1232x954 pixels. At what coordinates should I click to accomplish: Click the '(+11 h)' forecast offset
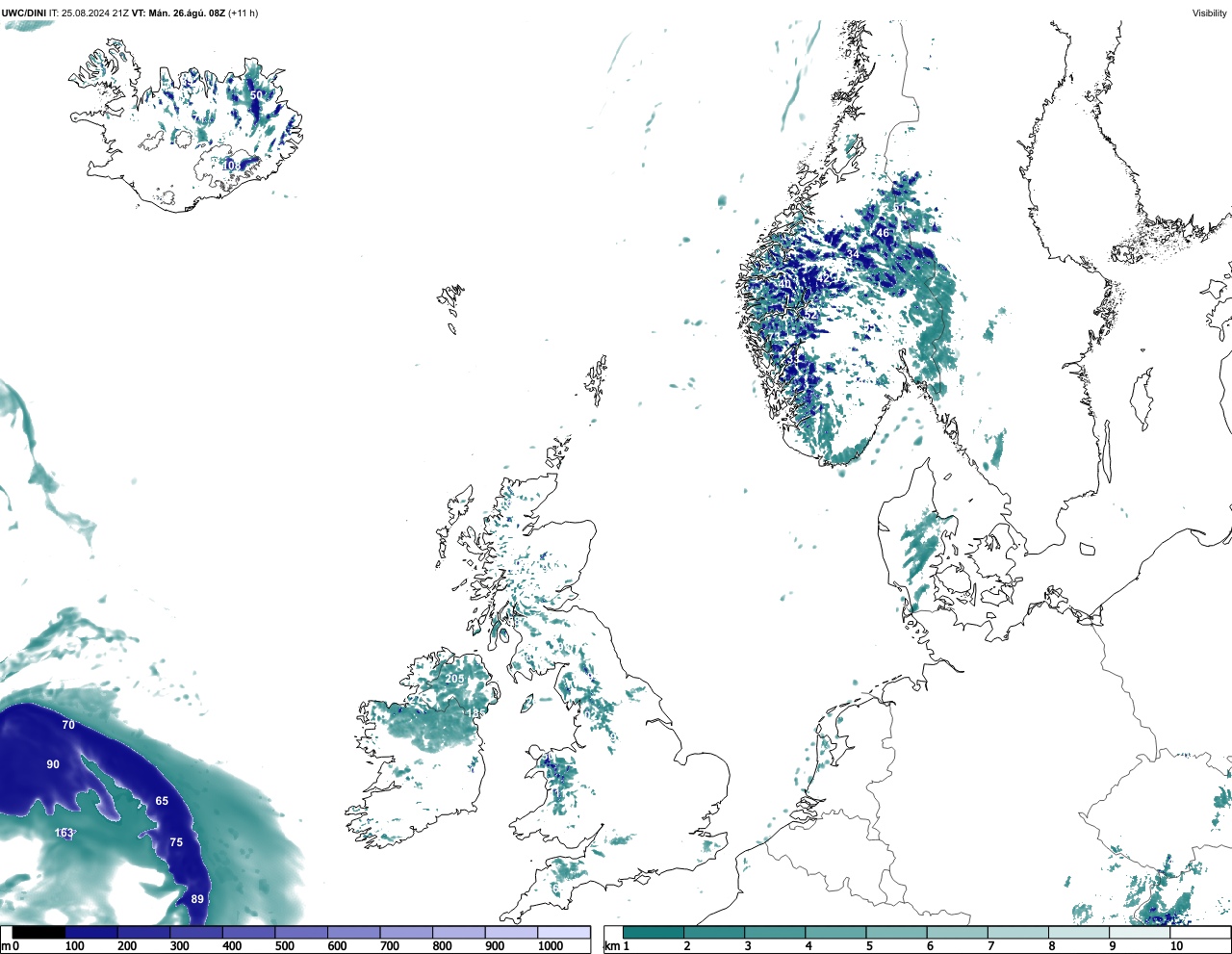[x=243, y=13]
